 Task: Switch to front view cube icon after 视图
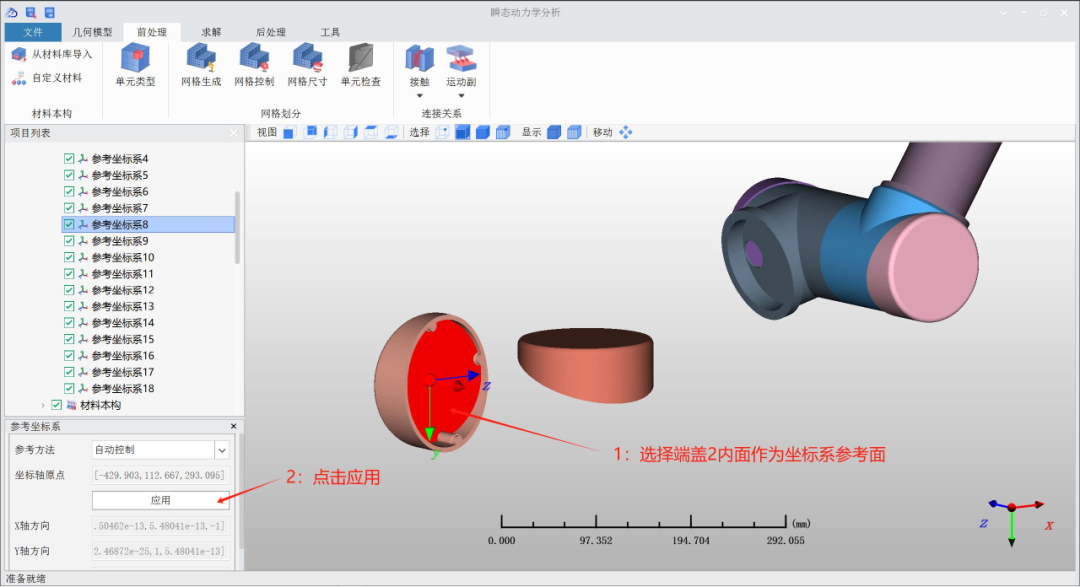coord(289,132)
